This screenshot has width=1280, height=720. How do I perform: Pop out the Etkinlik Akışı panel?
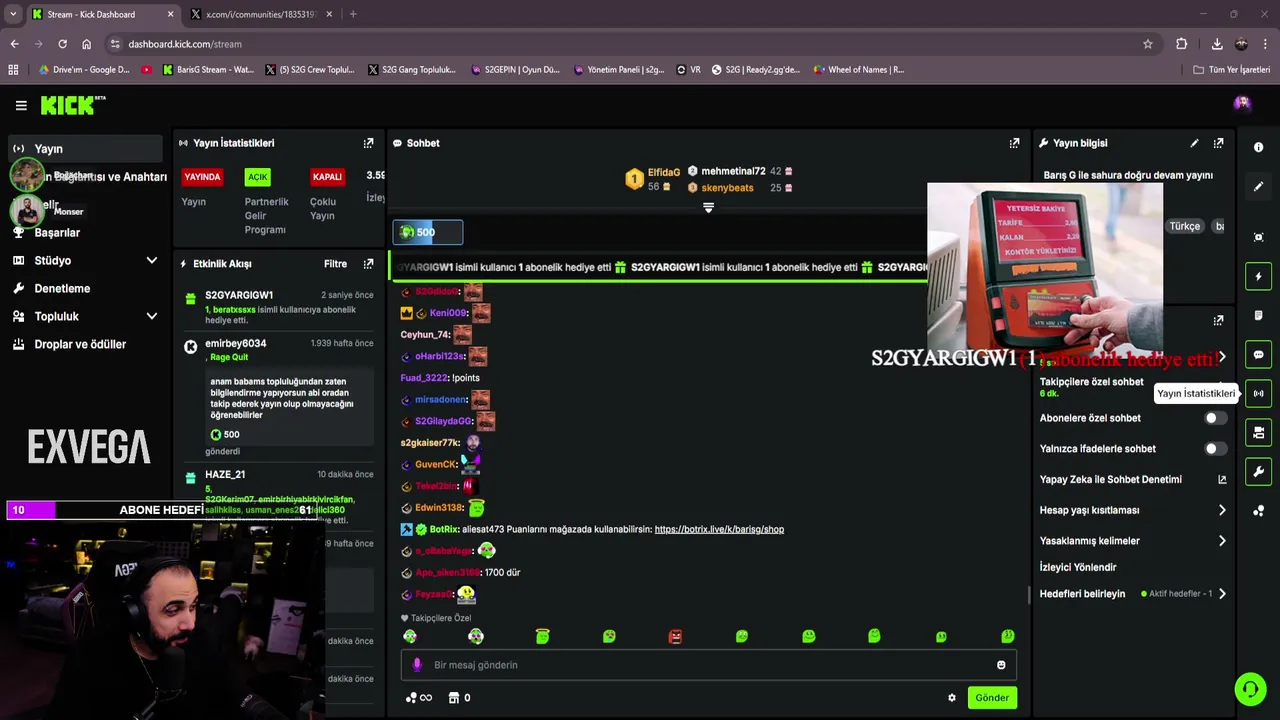pyautogui.click(x=368, y=264)
